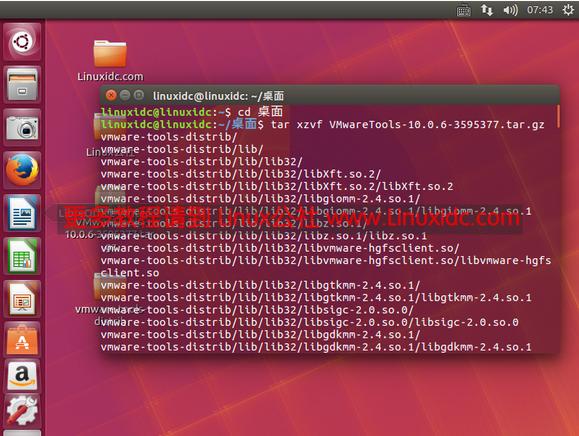Open the sound volume indicator
This screenshot has width=579, height=436.
[510, 10]
